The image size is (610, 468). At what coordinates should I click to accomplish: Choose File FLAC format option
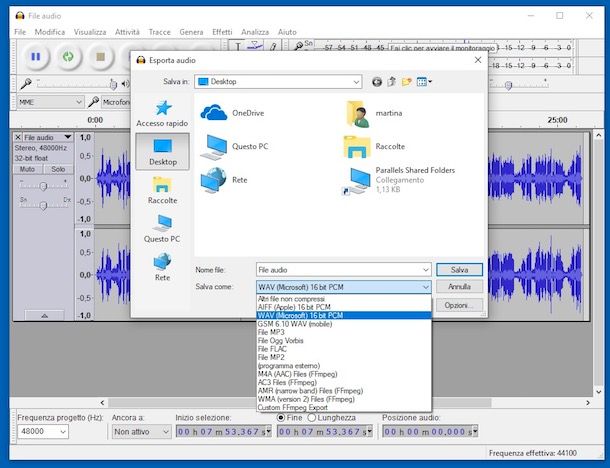point(344,349)
